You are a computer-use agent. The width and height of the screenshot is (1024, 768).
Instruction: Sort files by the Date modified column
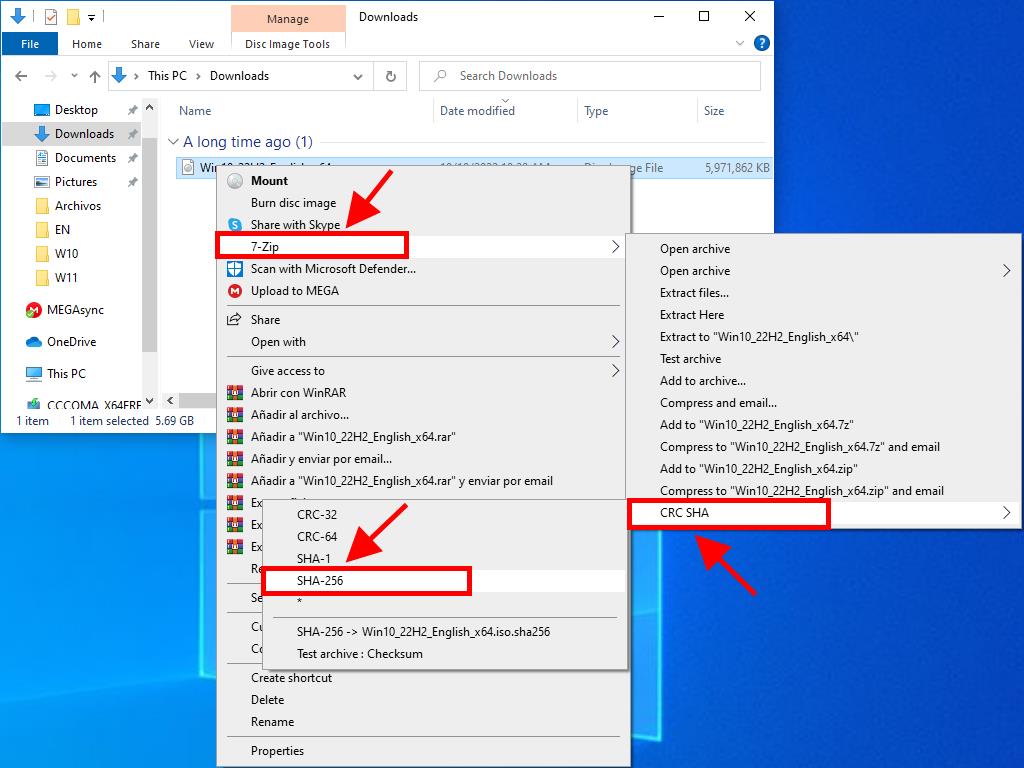(x=477, y=111)
